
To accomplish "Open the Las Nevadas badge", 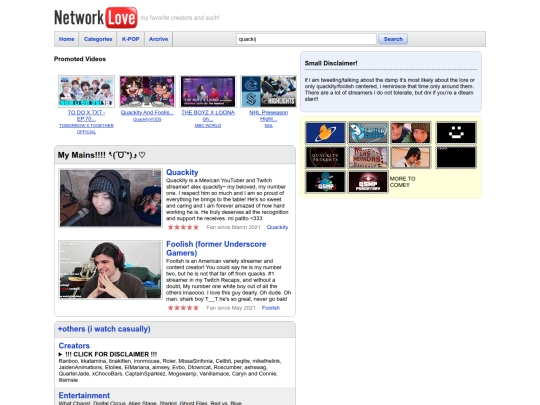I will (x=368, y=157).
